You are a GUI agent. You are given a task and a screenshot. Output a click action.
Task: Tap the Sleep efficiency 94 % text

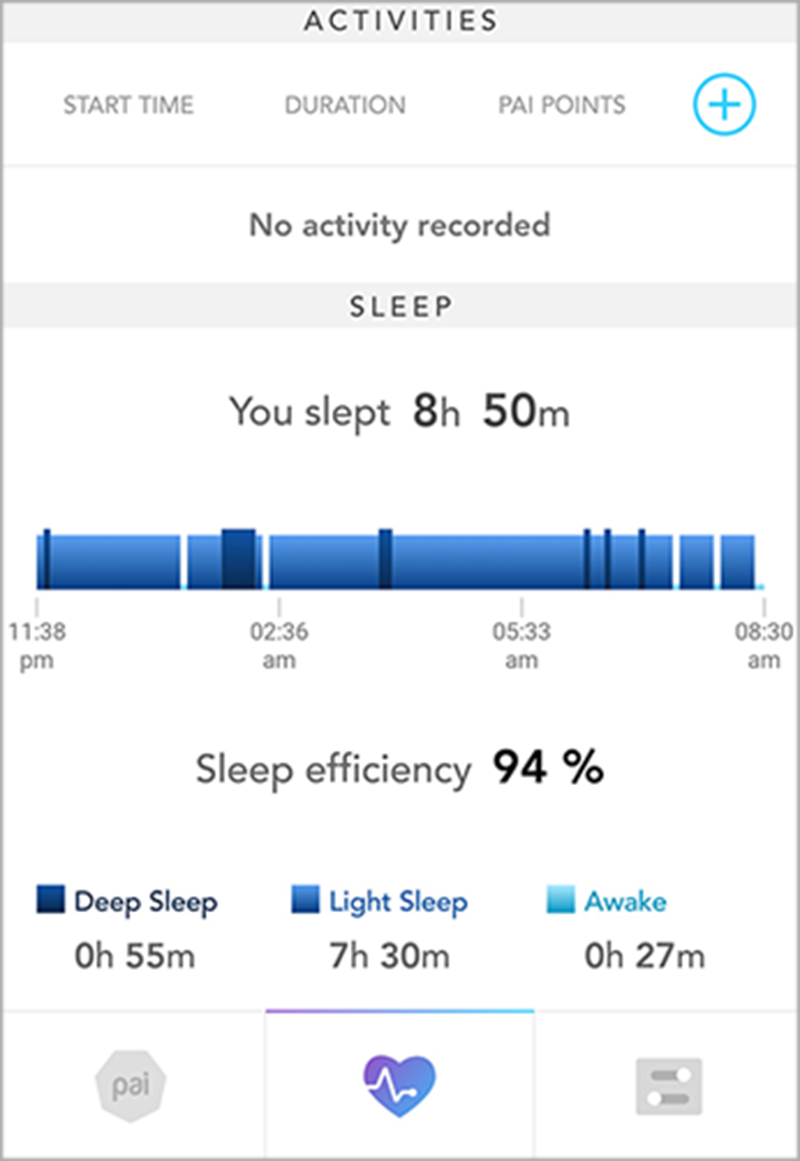(399, 769)
